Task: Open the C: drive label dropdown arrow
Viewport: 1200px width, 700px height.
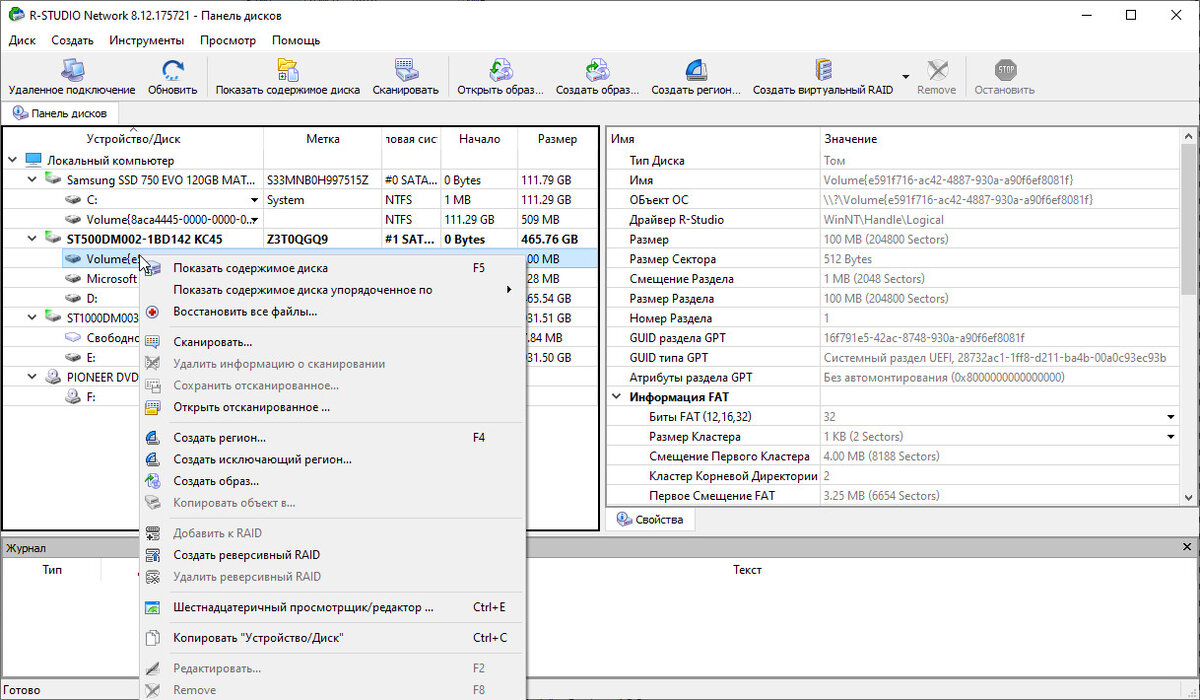Action: (x=254, y=200)
